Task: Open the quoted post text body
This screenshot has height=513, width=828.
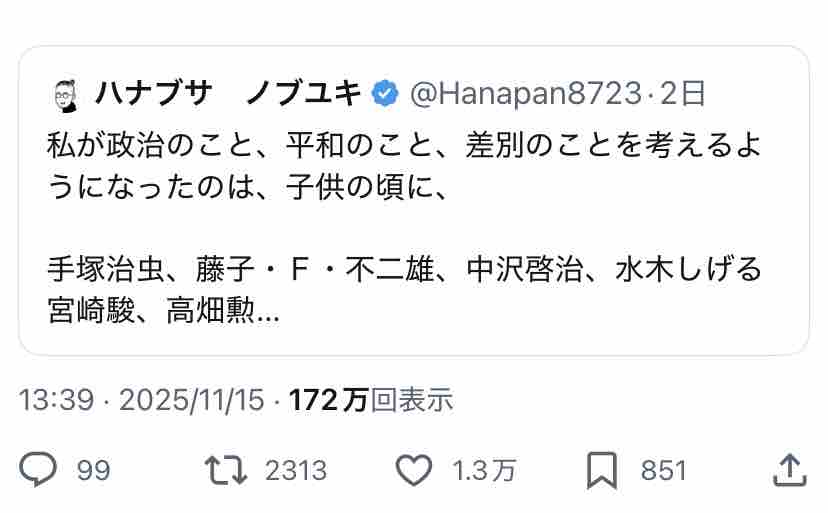Action: pyautogui.click(x=404, y=227)
